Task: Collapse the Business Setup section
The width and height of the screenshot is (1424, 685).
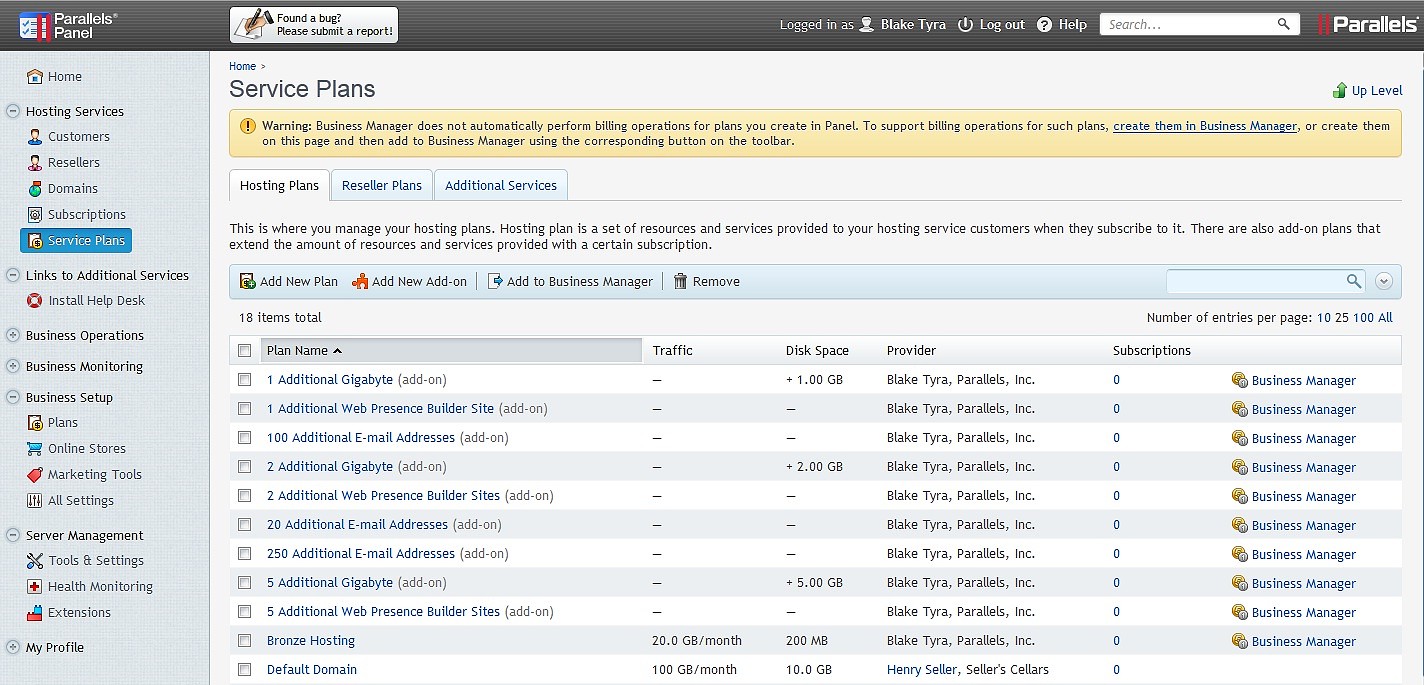Action: click(13, 397)
